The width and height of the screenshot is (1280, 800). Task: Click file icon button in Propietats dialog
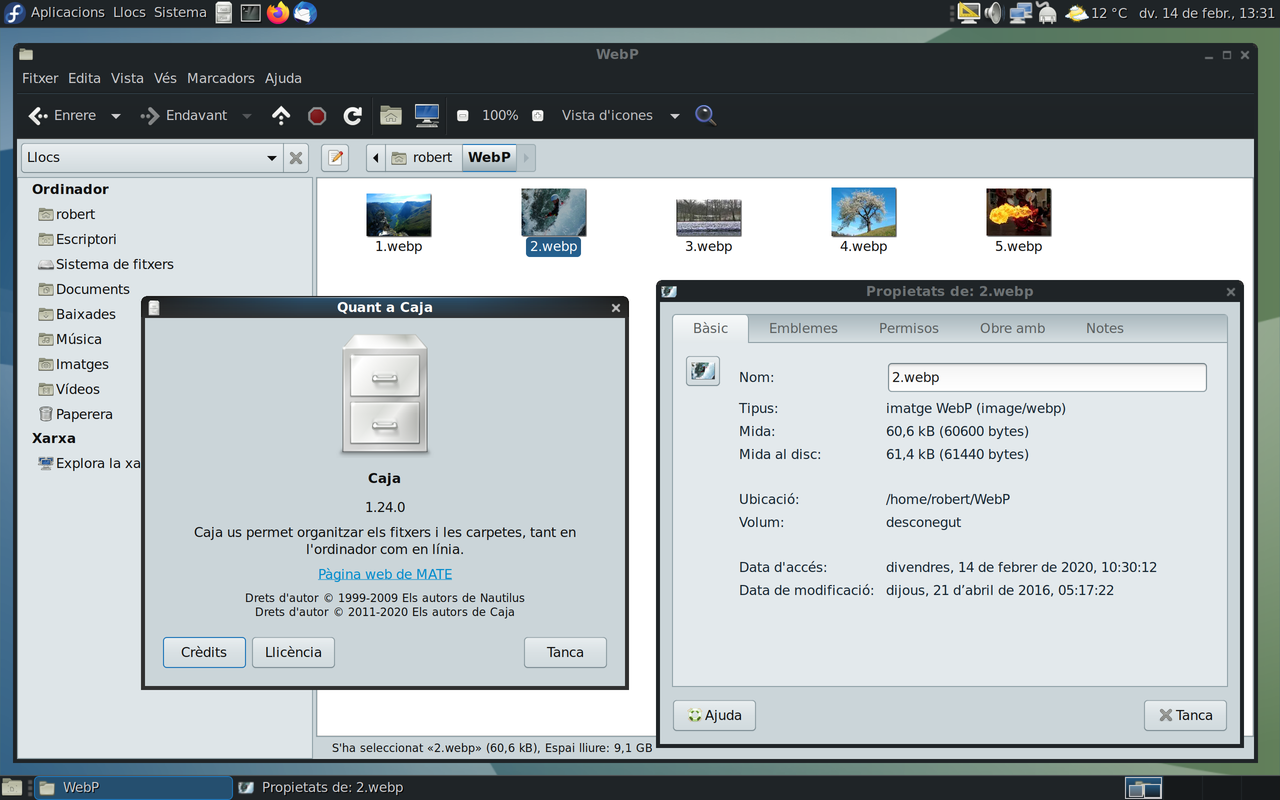(703, 371)
